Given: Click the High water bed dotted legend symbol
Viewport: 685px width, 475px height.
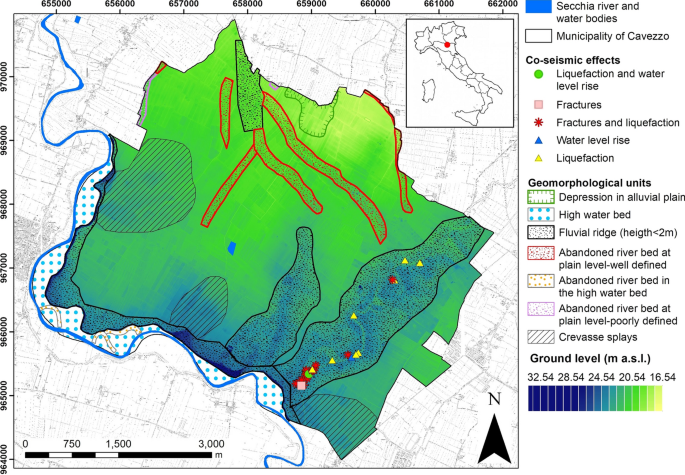Looking at the screenshot, I should pyautogui.click(x=541, y=215).
